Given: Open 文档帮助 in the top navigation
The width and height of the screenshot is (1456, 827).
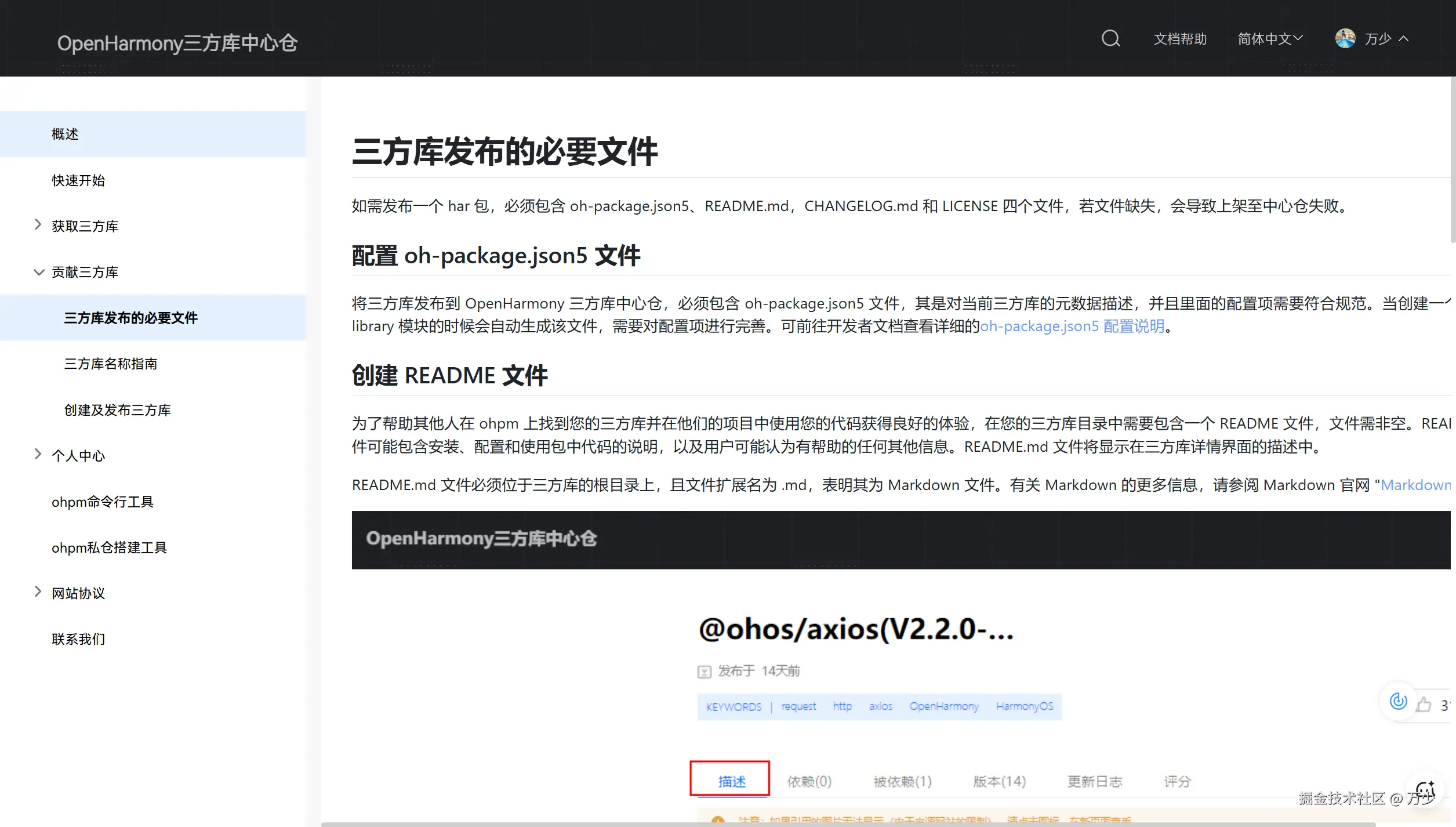Looking at the screenshot, I should click(x=1180, y=39).
